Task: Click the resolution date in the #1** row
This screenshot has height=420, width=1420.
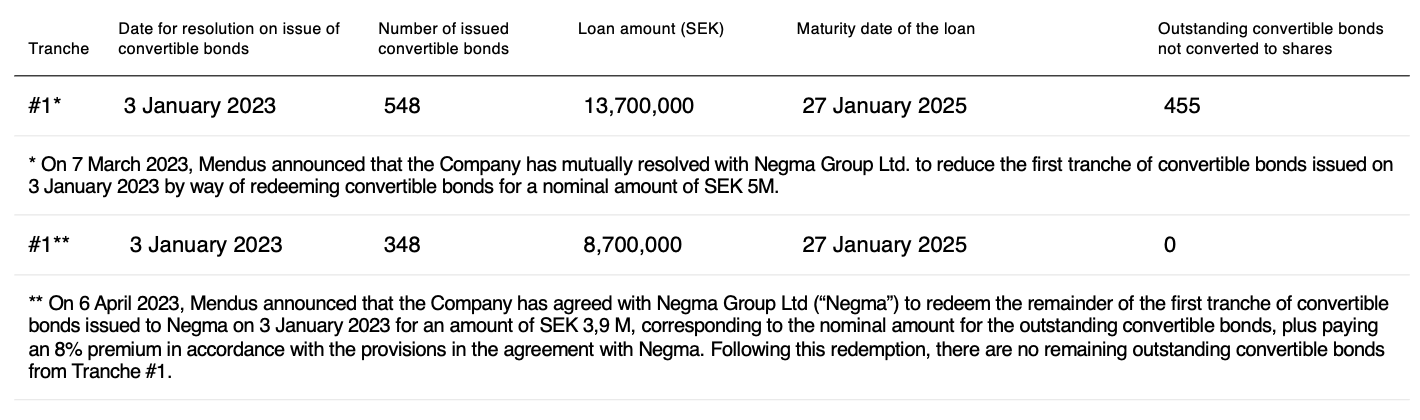Action: click(x=205, y=244)
